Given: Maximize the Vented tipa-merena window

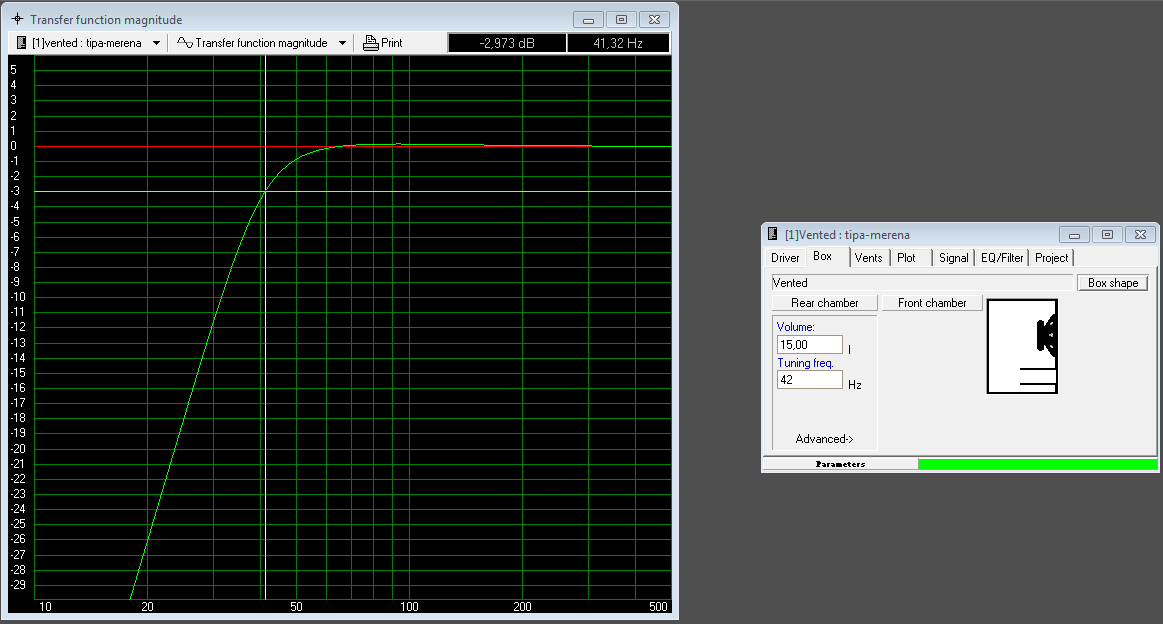Looking at the screenshot, I should pos(1107,235).
